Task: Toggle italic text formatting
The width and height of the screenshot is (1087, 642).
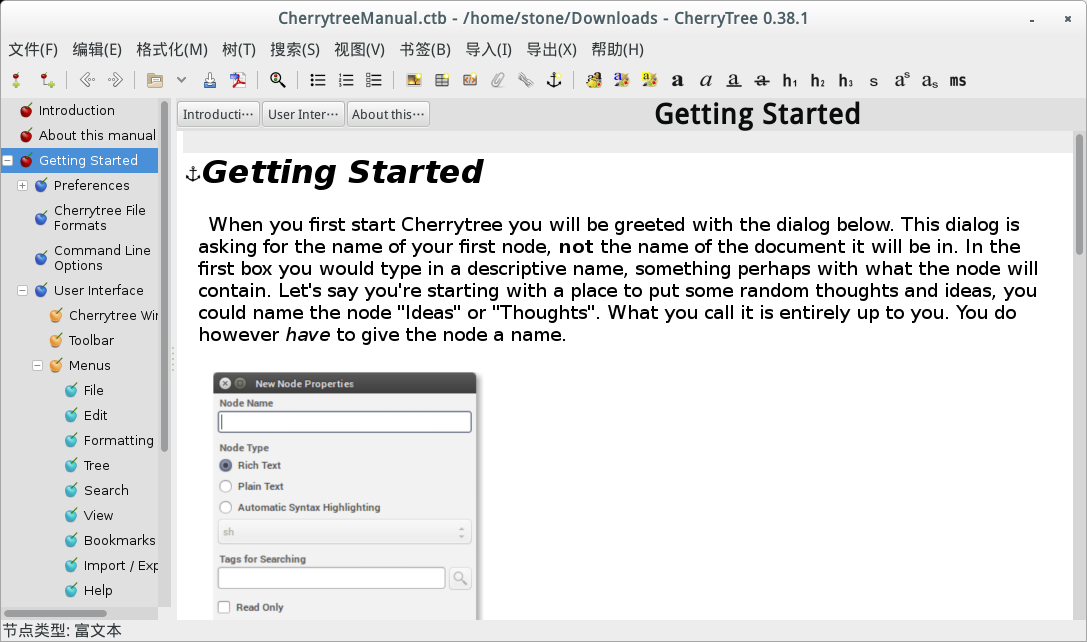Action: pyautogui.click(x=706, y=80)
